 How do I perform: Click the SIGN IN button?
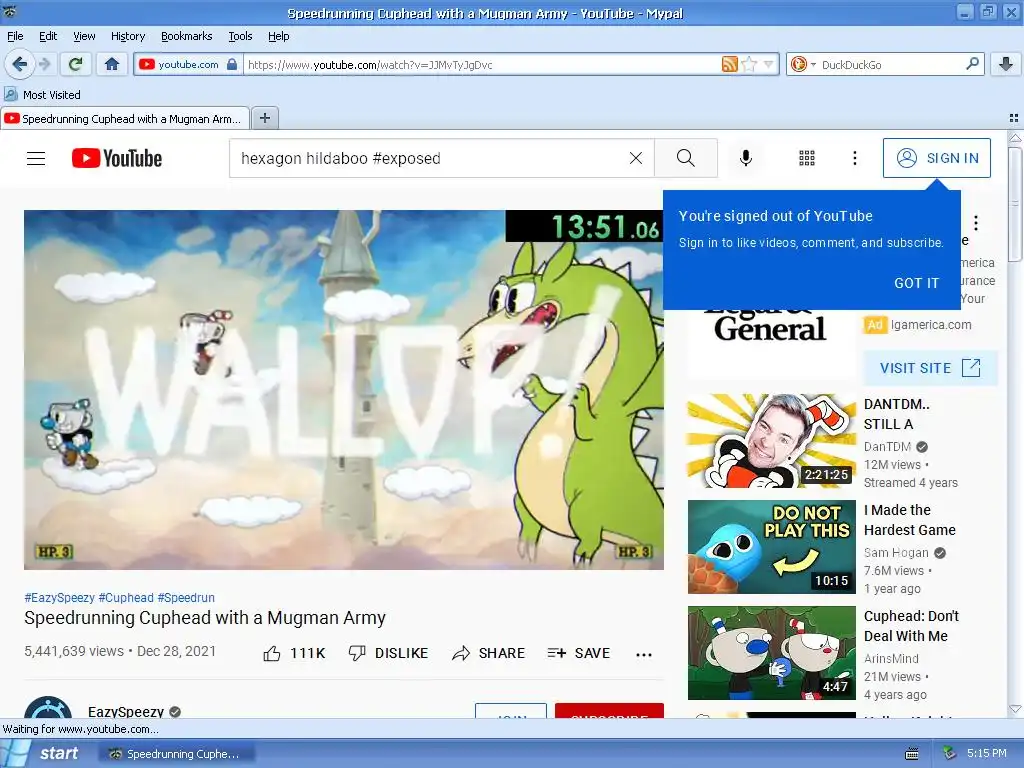tap(936, 158)
